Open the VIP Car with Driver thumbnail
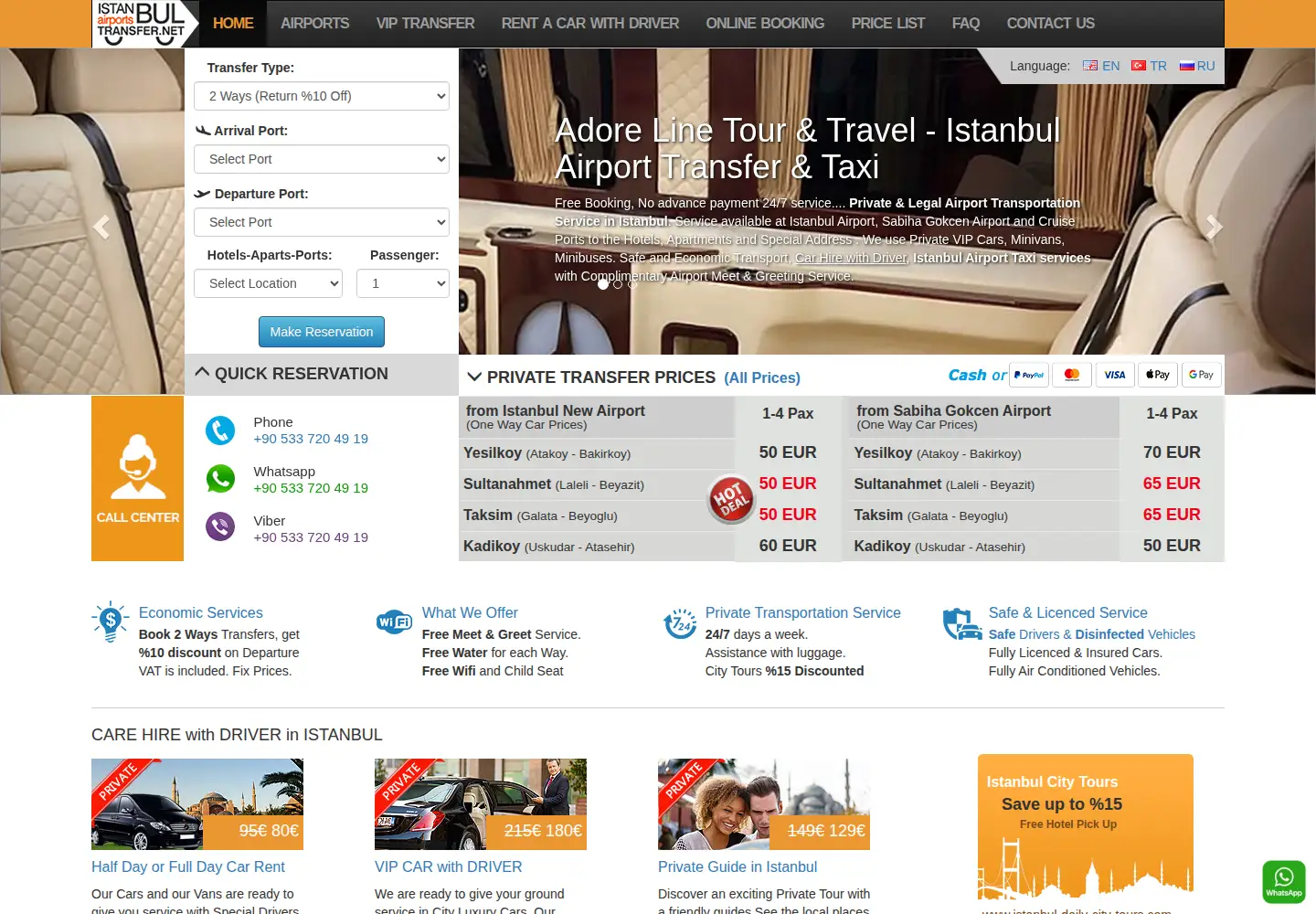 click(x=481, y=804)
